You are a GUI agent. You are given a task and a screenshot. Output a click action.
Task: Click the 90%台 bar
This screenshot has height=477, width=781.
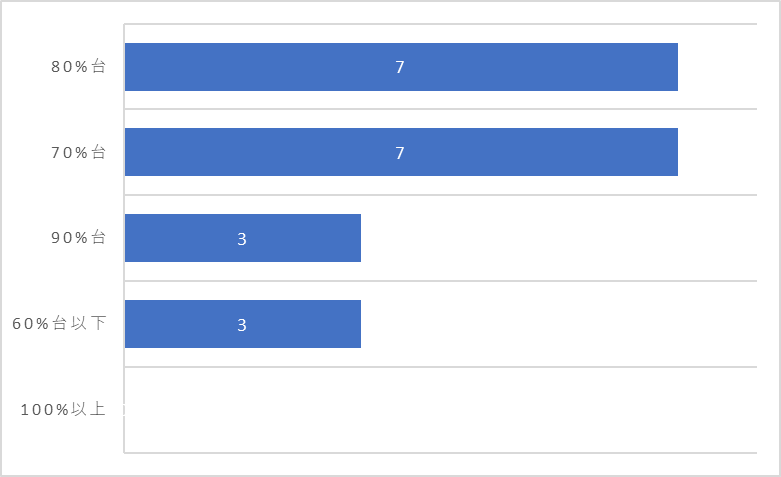click(x=243, y=238)
